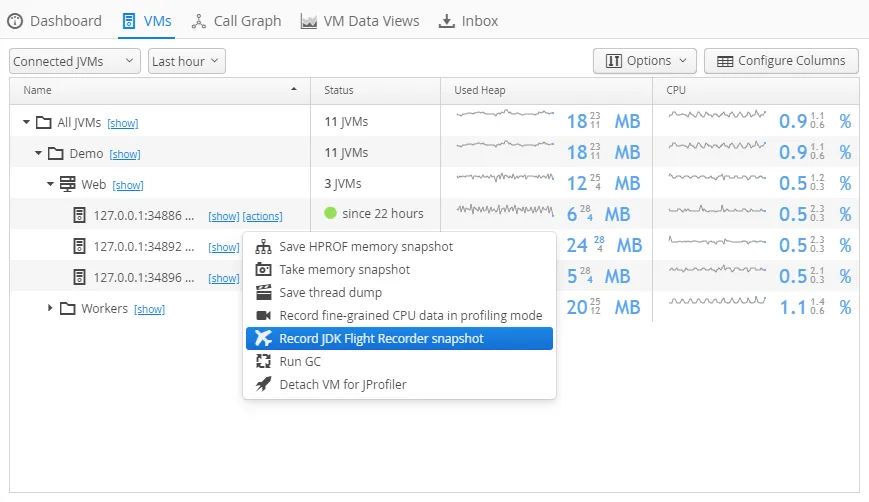Click the 127.0.0.1:34886 VM icon
The image size is (869, 502).
(x=80, y=215)
